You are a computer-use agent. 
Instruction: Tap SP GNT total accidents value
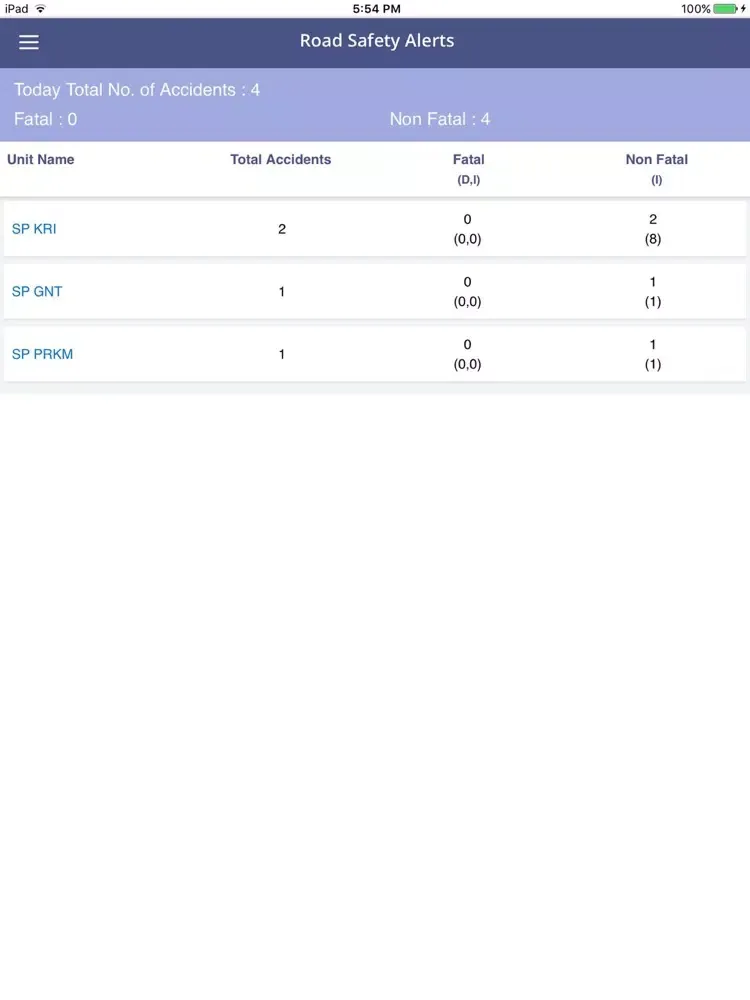pos(282,292)
